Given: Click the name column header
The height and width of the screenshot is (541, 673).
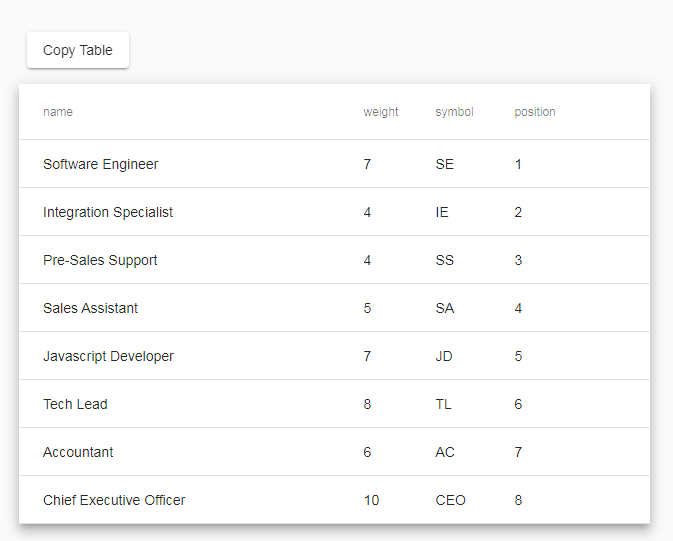Looking at the screenshot, I should [58, 112].
